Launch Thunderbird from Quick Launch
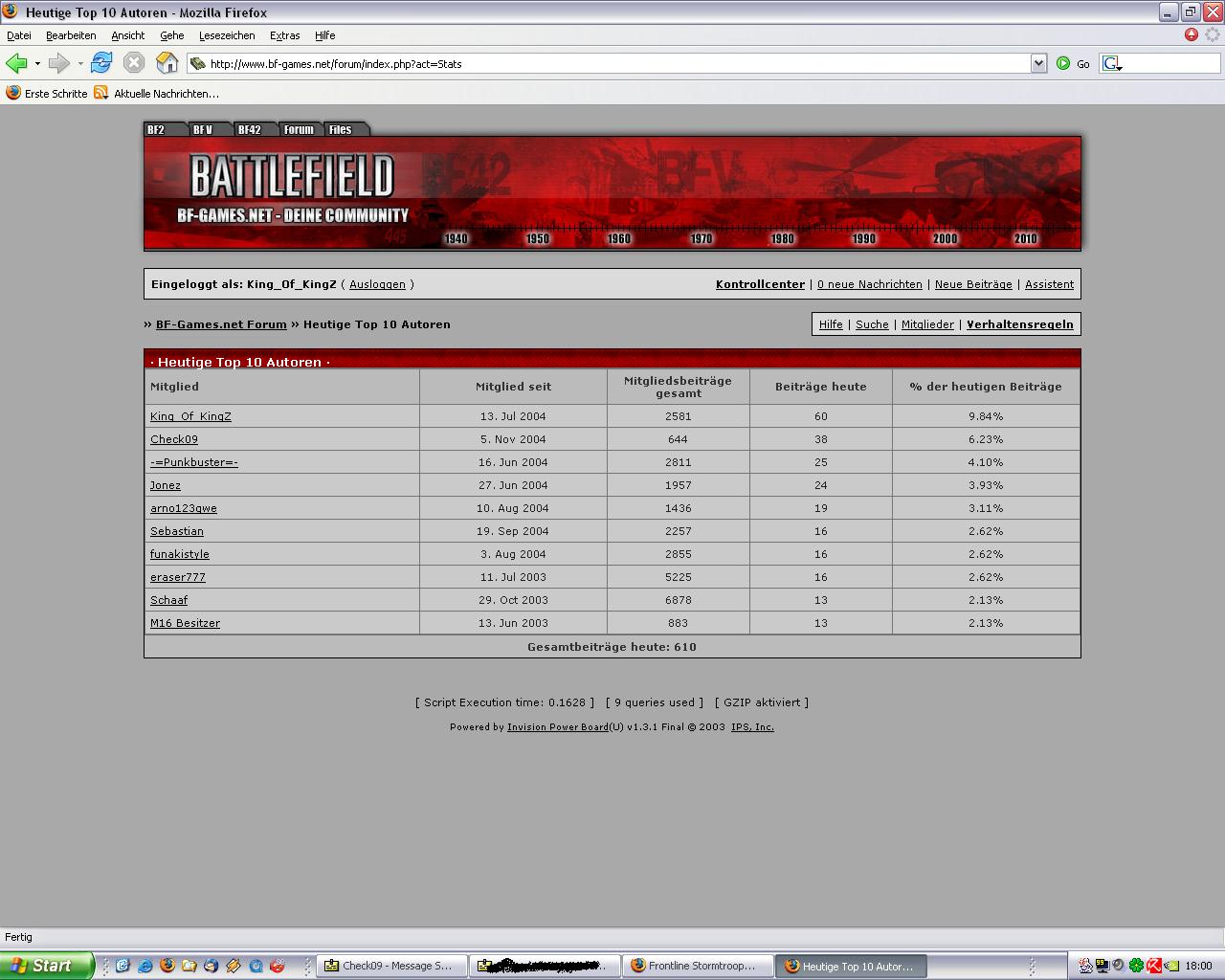 (211, 966)
